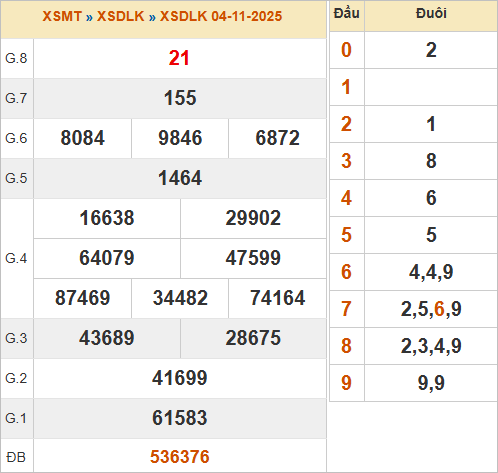Click head digit 0 in Đầu column
The height and width of the screenshot is (473, 498).
pyautogui.click(x=346, y=50)
